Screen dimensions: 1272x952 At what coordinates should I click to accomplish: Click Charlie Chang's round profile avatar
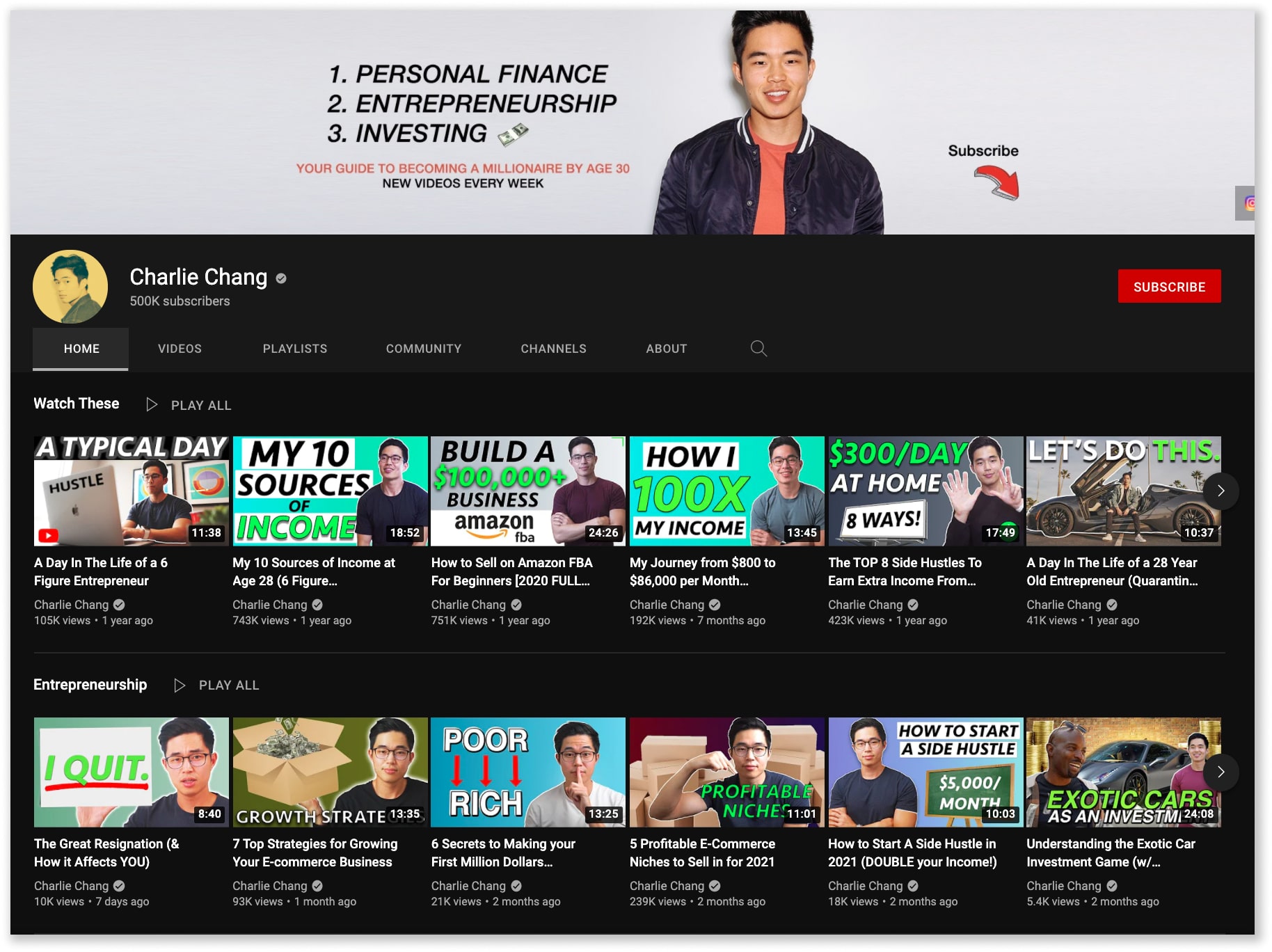click(x=70, y=287)
